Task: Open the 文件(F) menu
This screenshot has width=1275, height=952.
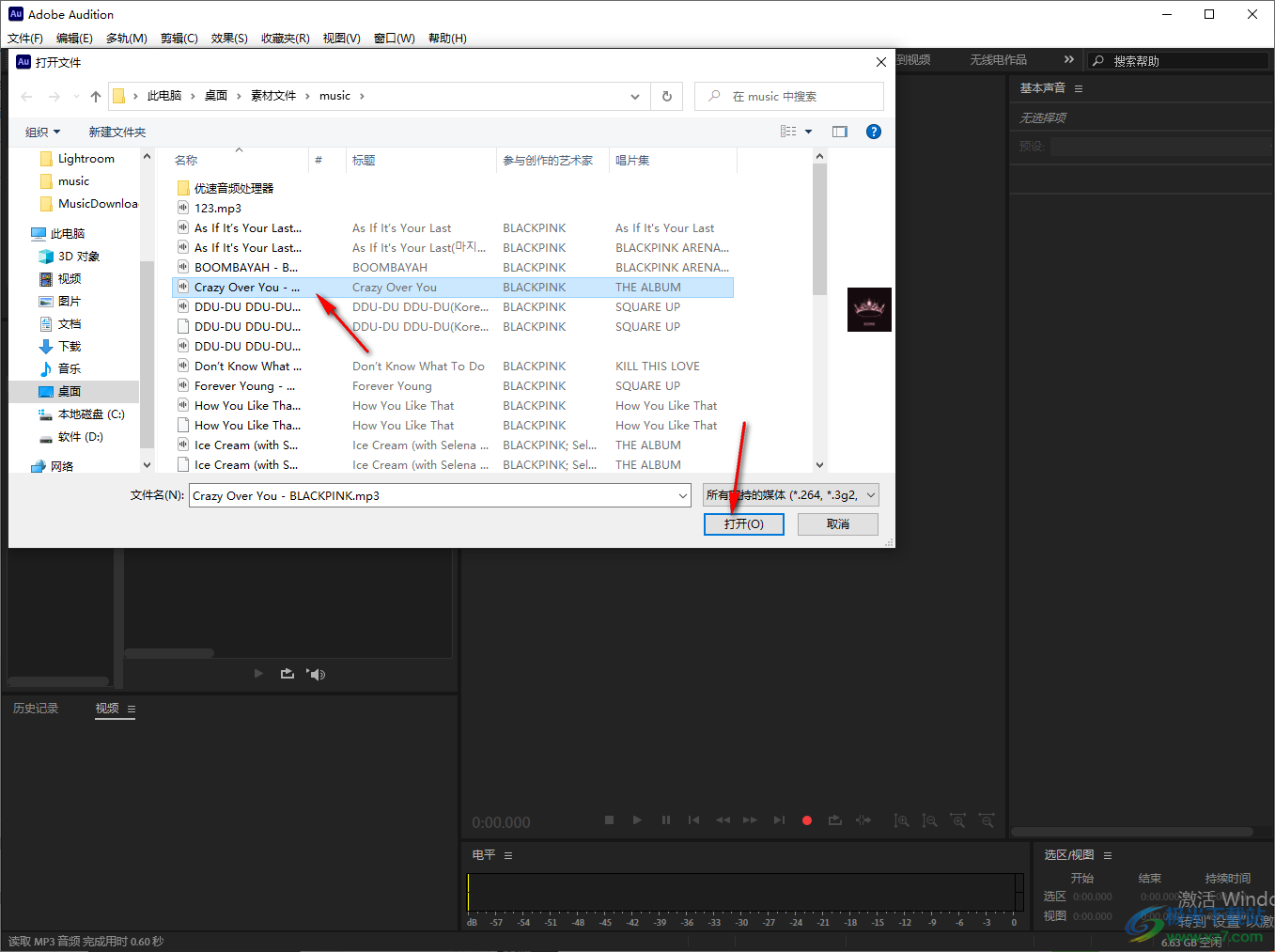Action: point(25,39)
